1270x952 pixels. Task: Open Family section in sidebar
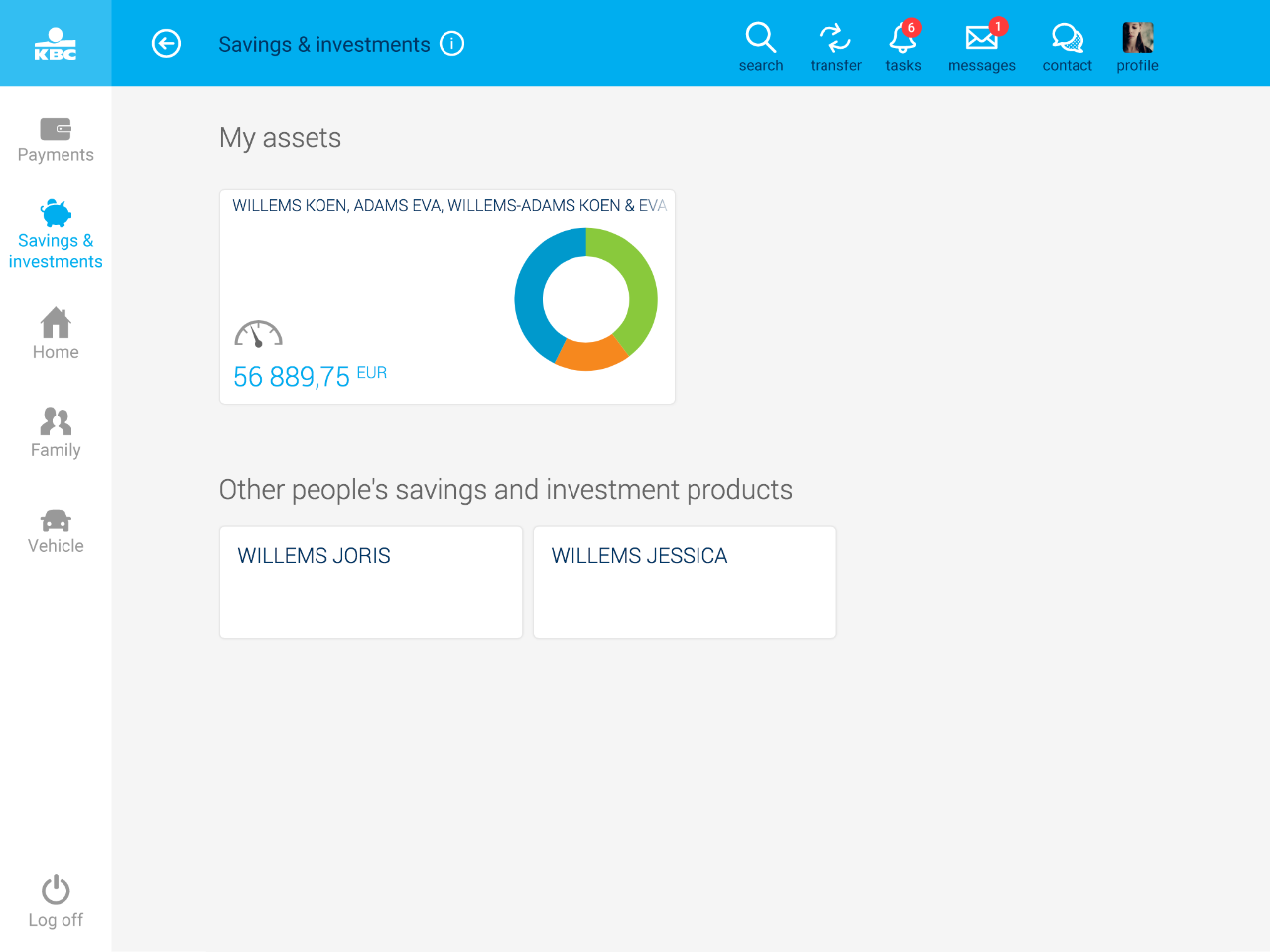coord(56,433)
